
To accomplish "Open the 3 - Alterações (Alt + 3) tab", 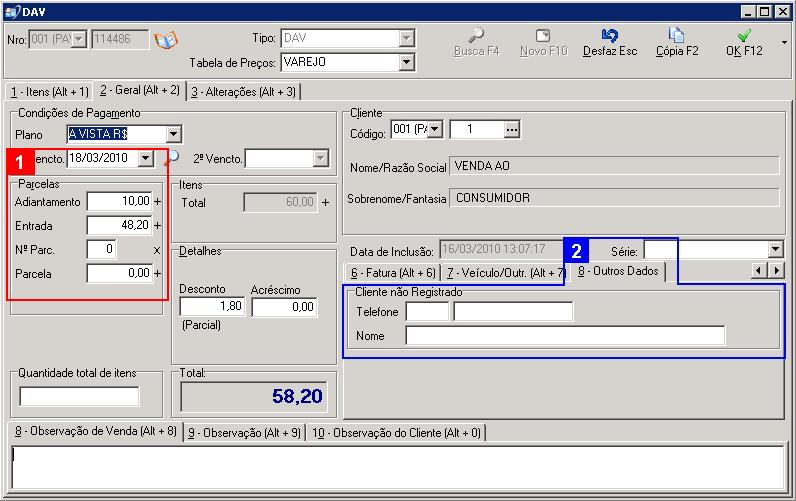I will tap(244, 92).
